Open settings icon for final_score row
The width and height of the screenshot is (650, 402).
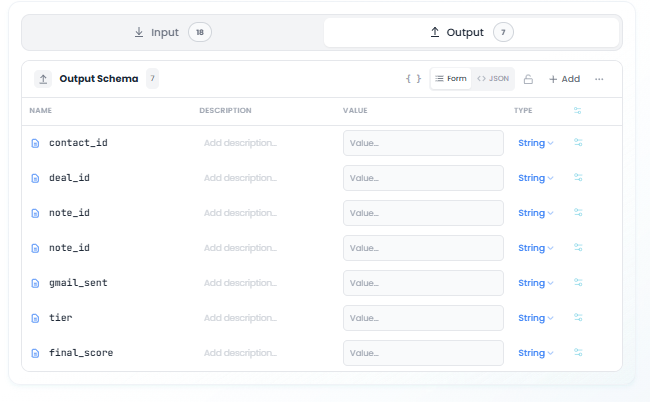click(x=578, y=352)
